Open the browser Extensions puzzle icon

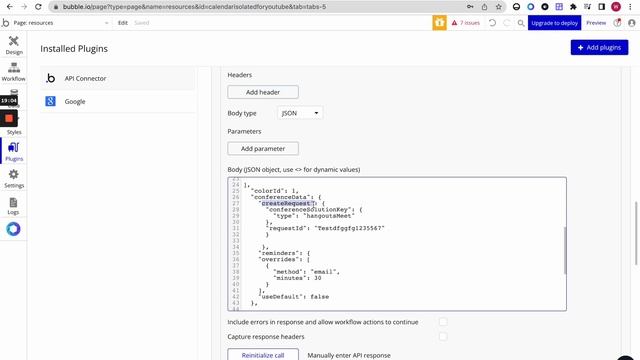[x=573, y=7]
